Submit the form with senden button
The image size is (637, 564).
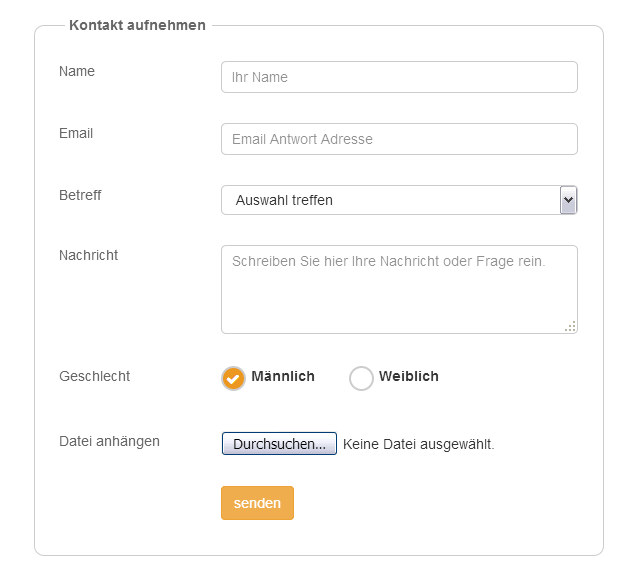tap(257, 503)
